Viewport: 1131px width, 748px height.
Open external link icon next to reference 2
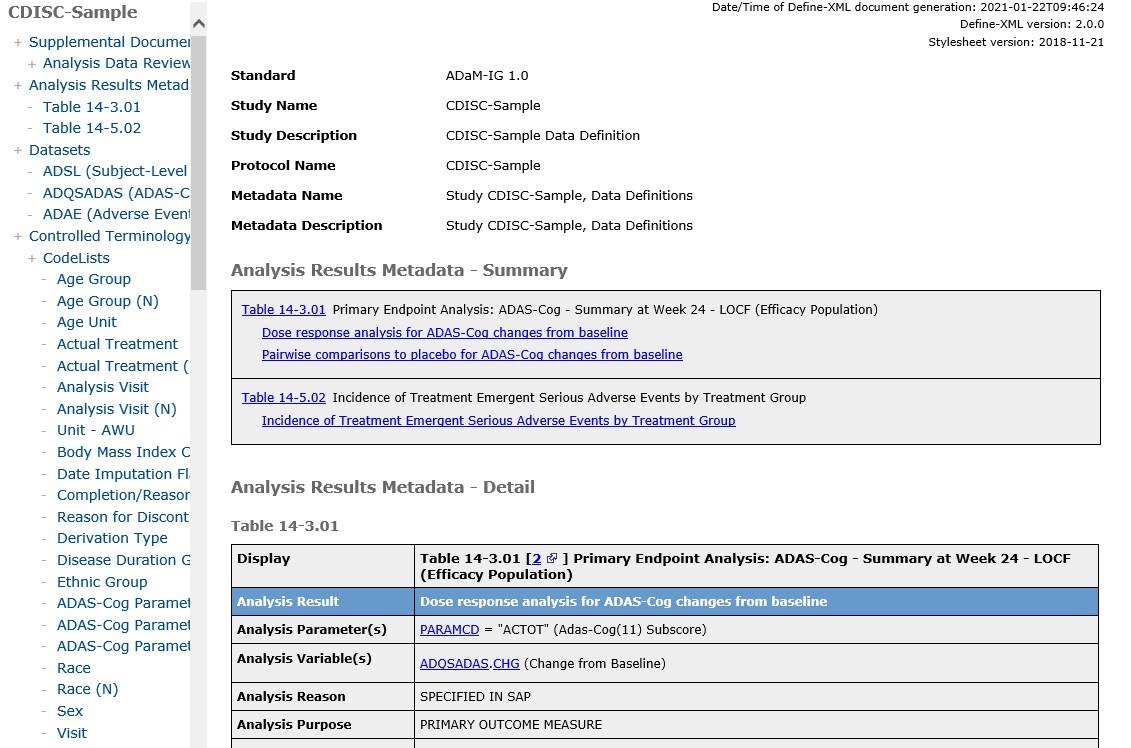(552, 558)
